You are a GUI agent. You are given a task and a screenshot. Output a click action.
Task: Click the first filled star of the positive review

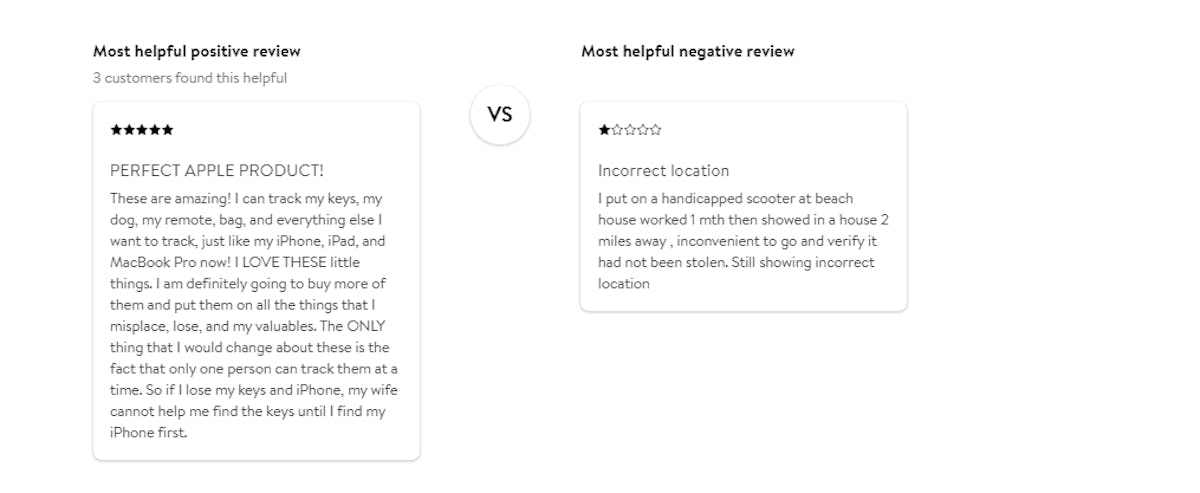[x=116, y=130]
